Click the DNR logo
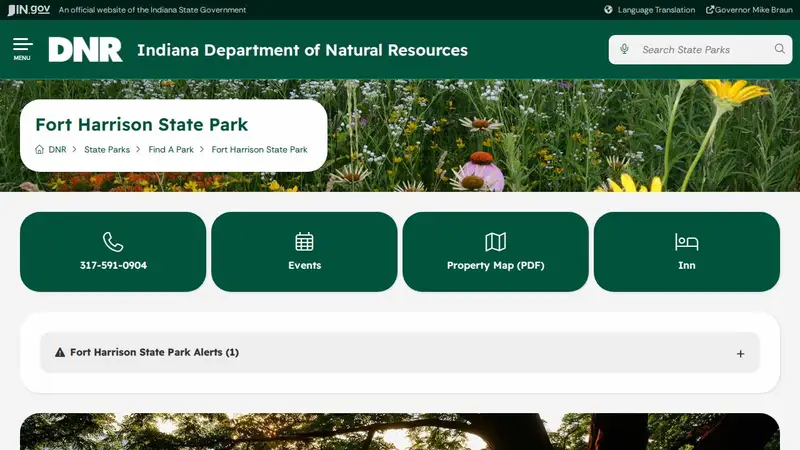 (85, 49)
